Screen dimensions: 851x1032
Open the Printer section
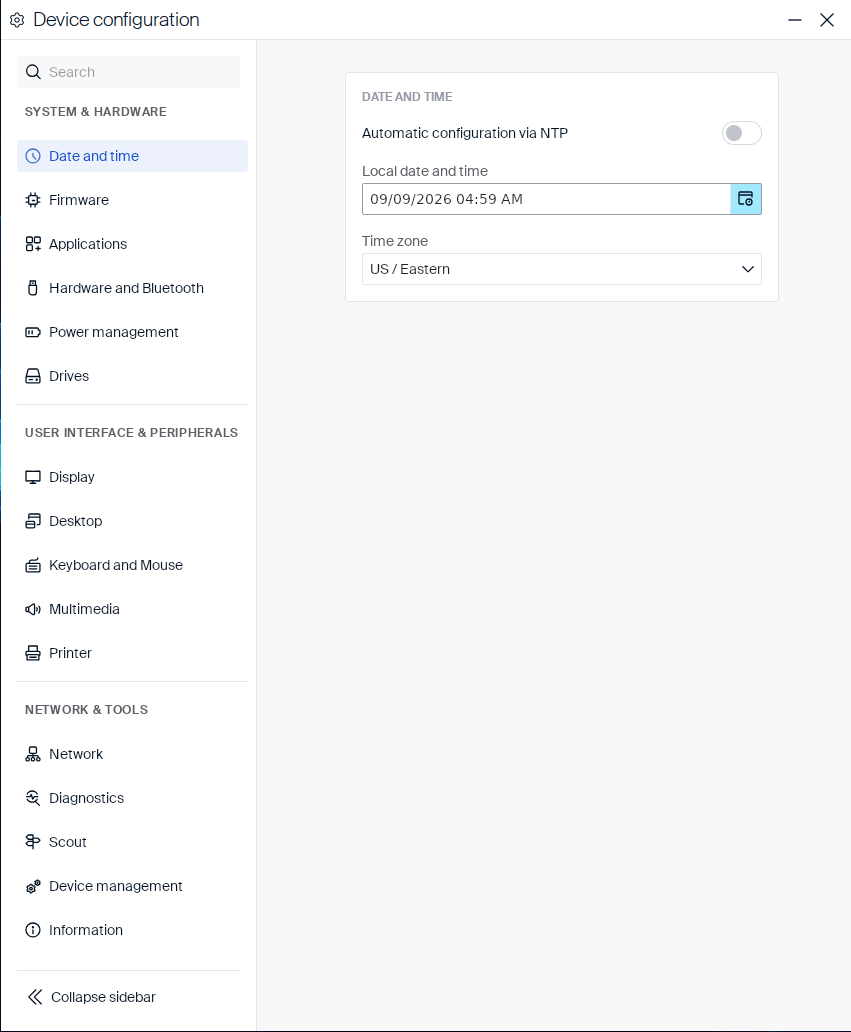point(132,653)
